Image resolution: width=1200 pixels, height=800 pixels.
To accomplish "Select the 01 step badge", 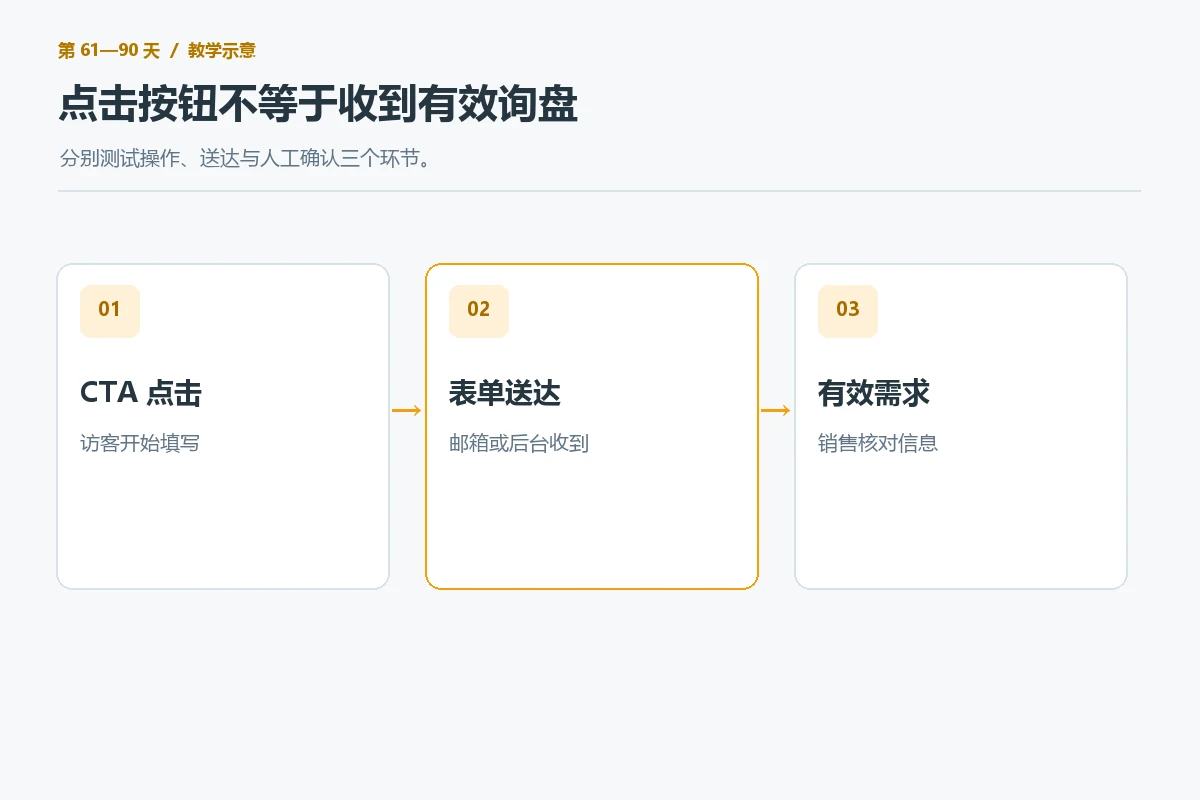I will coord(110,311).
